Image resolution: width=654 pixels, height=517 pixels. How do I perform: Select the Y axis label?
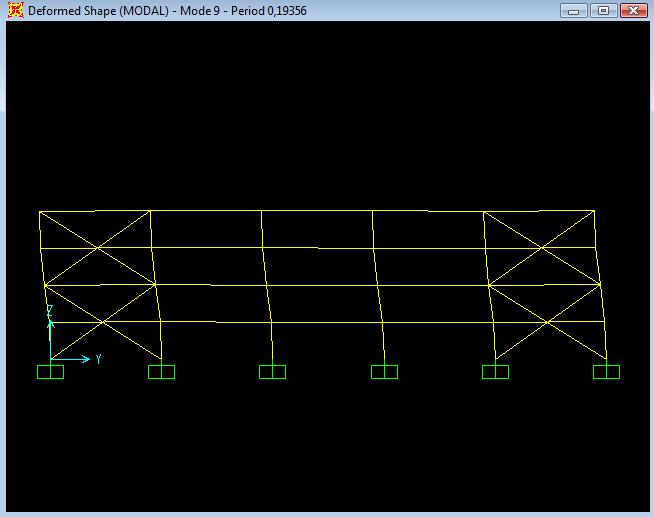click(98, 359)
